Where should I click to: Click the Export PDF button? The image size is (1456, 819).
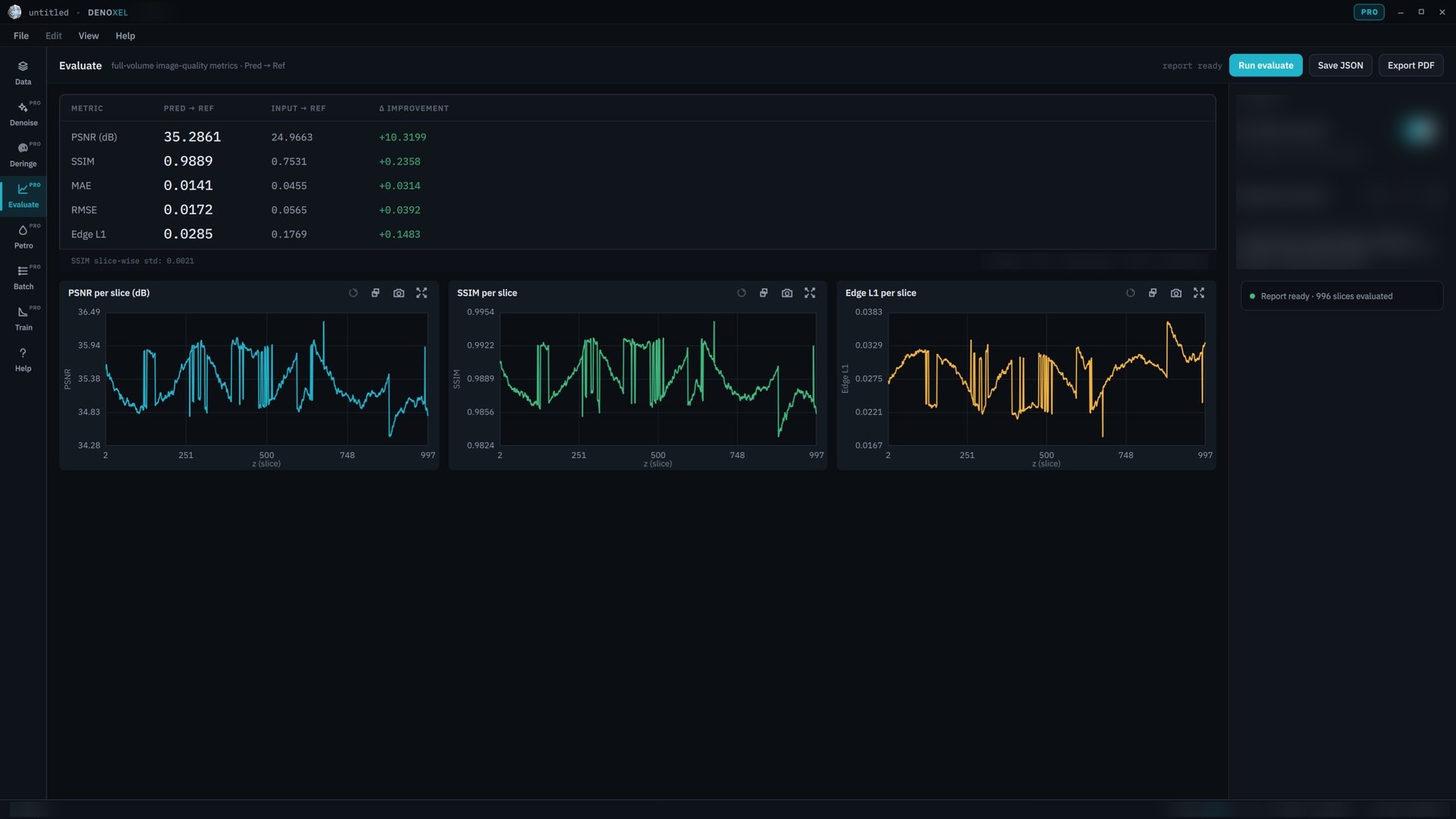(x=1410, y=65)
